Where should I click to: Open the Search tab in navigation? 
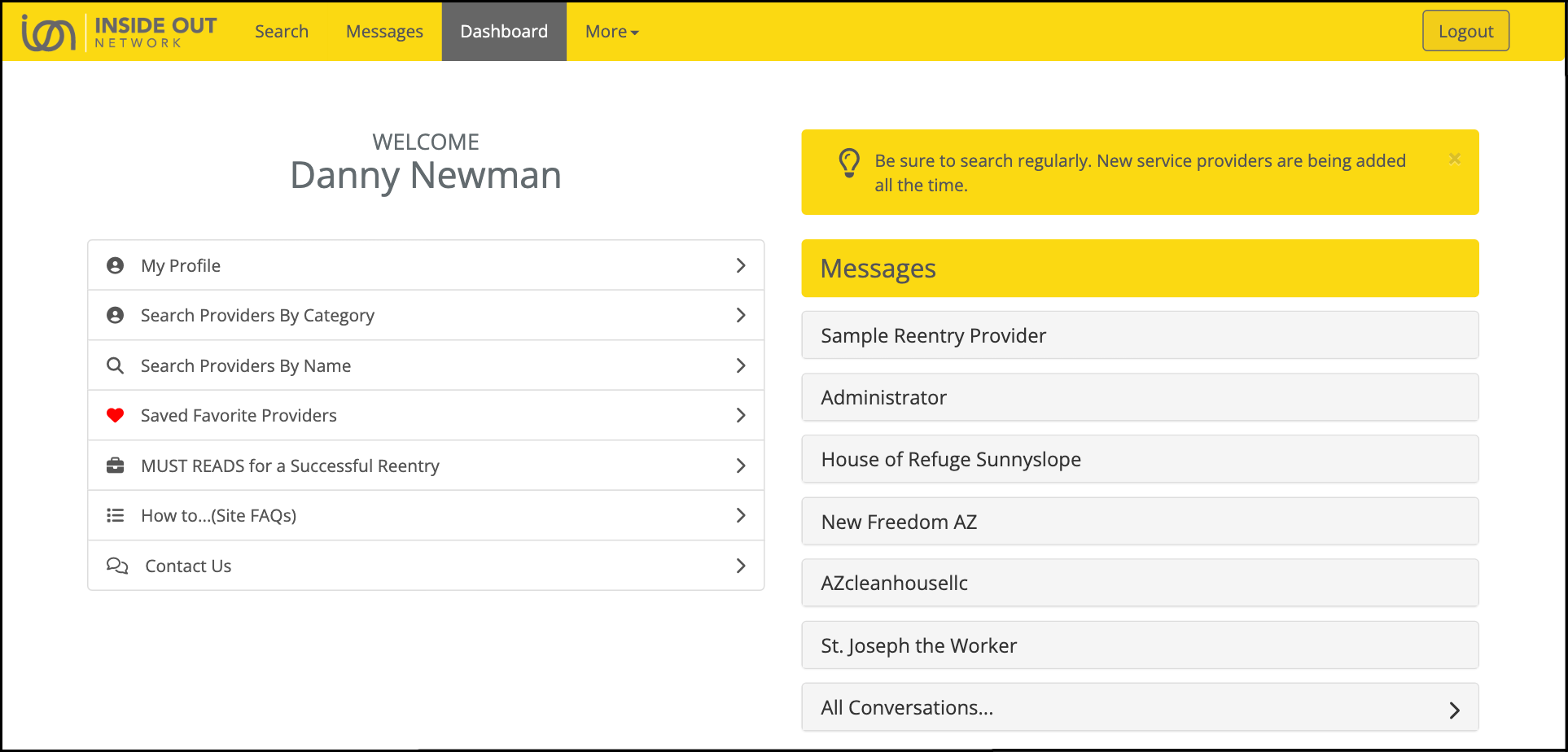tap(282, 32)
